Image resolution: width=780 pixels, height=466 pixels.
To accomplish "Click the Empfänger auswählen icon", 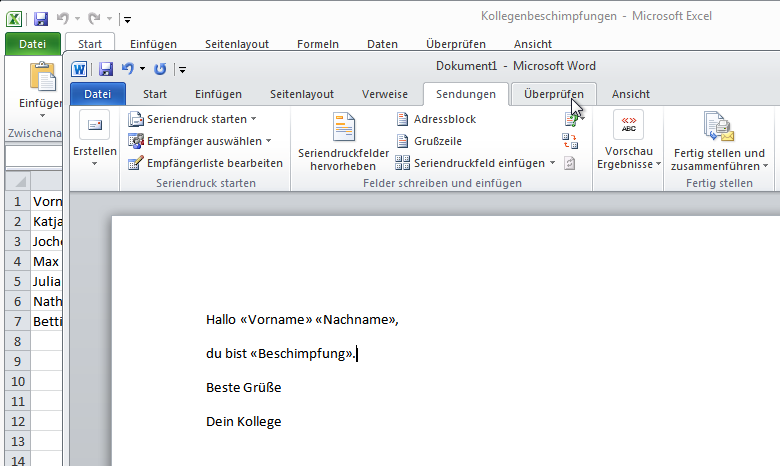I will (x=135, y=141).
